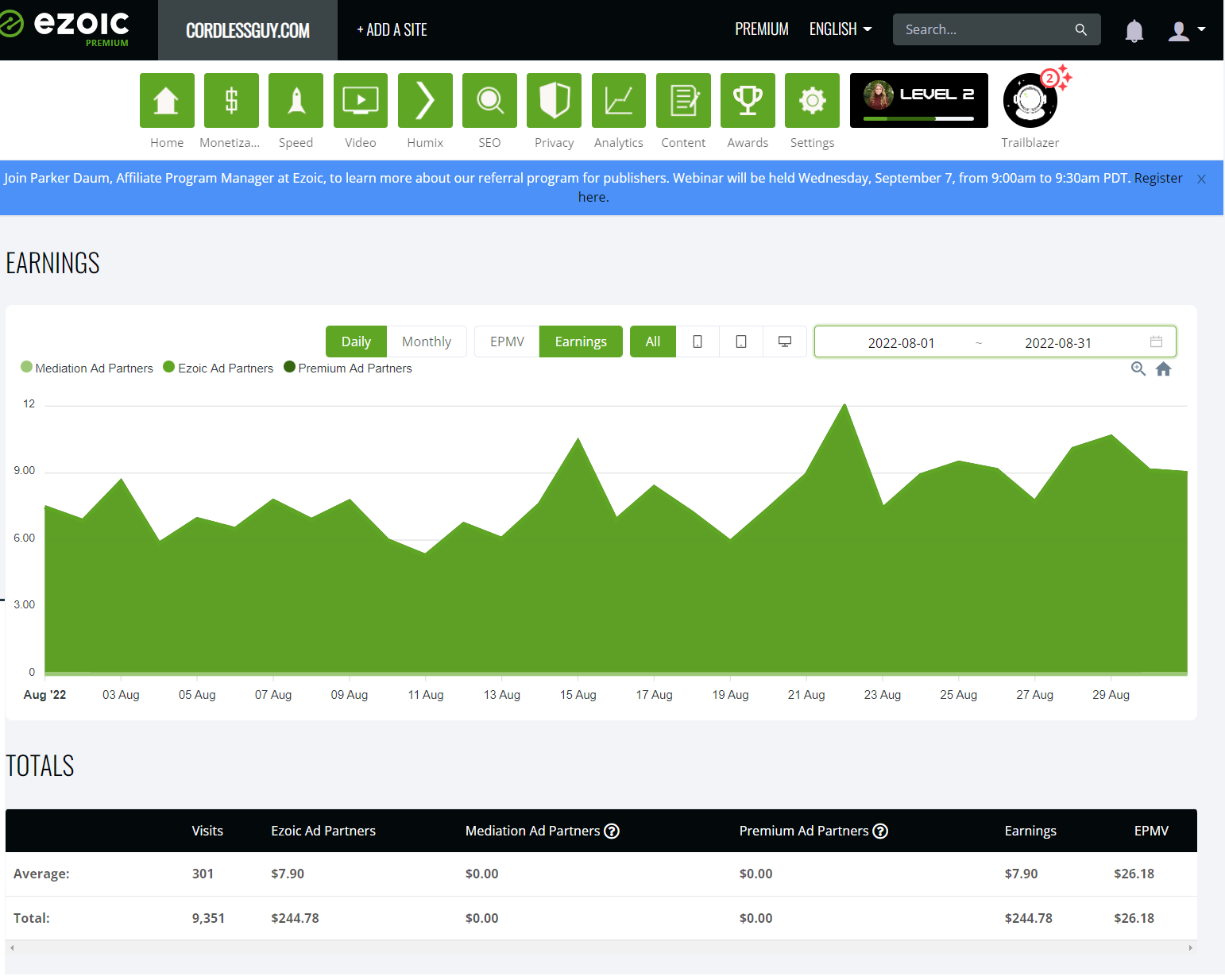Switch chart metric to Earnings
The width and height of the screenshot is (1225, 980).
tap(581, 341)
